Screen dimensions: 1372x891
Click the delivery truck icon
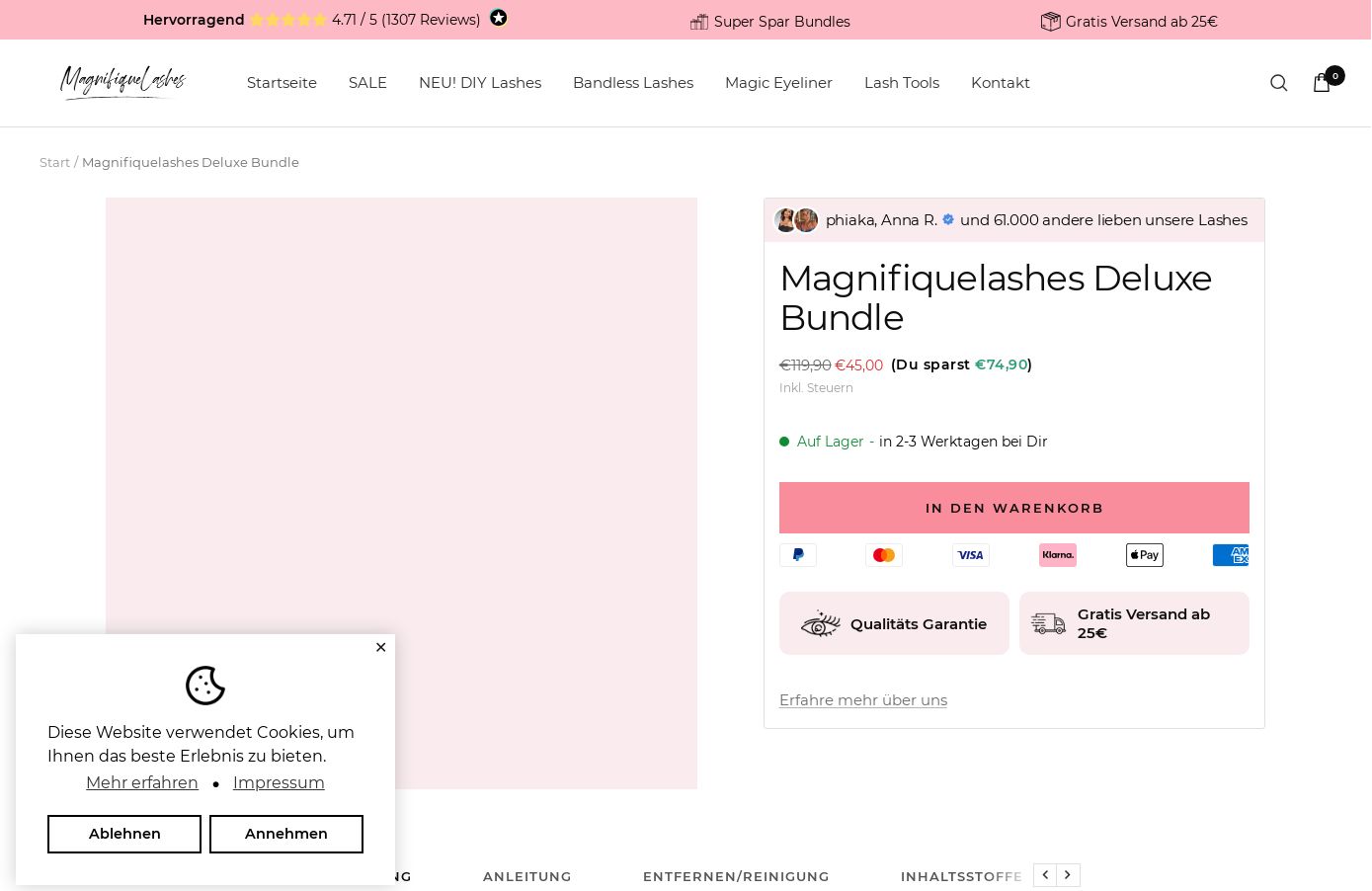tap(1049, 623)
